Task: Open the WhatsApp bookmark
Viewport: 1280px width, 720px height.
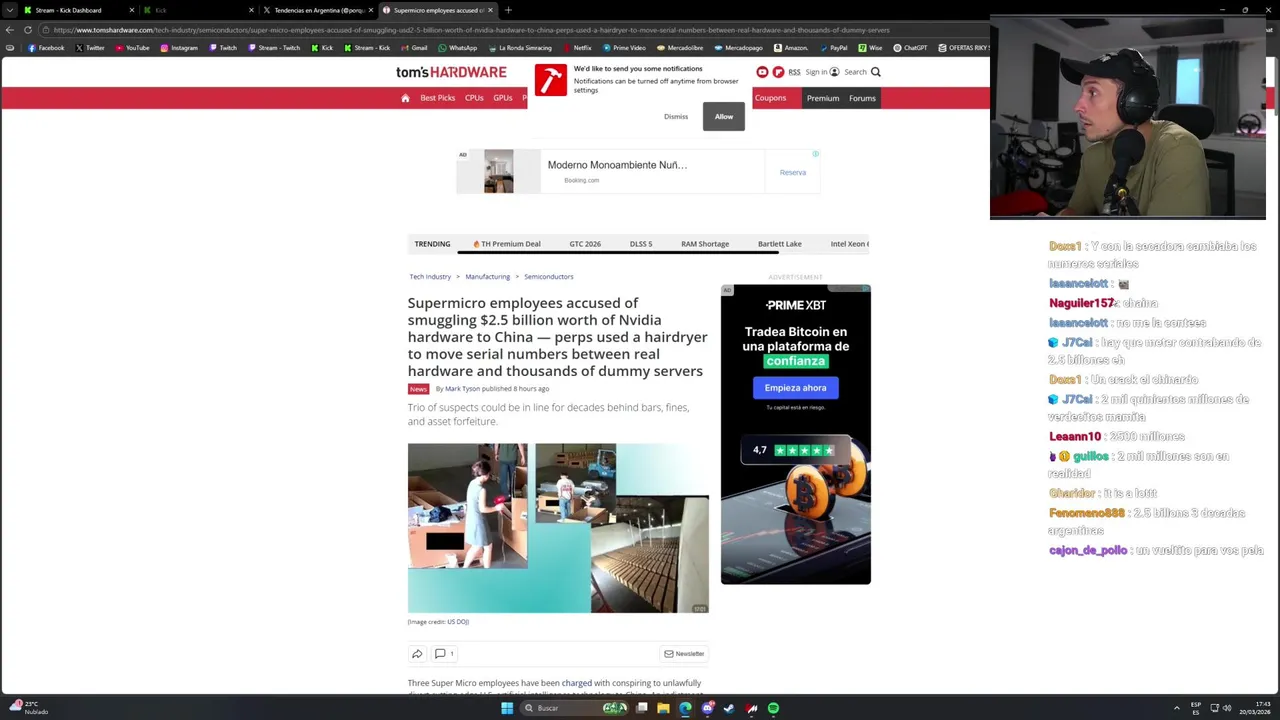Action: [458, 48]
